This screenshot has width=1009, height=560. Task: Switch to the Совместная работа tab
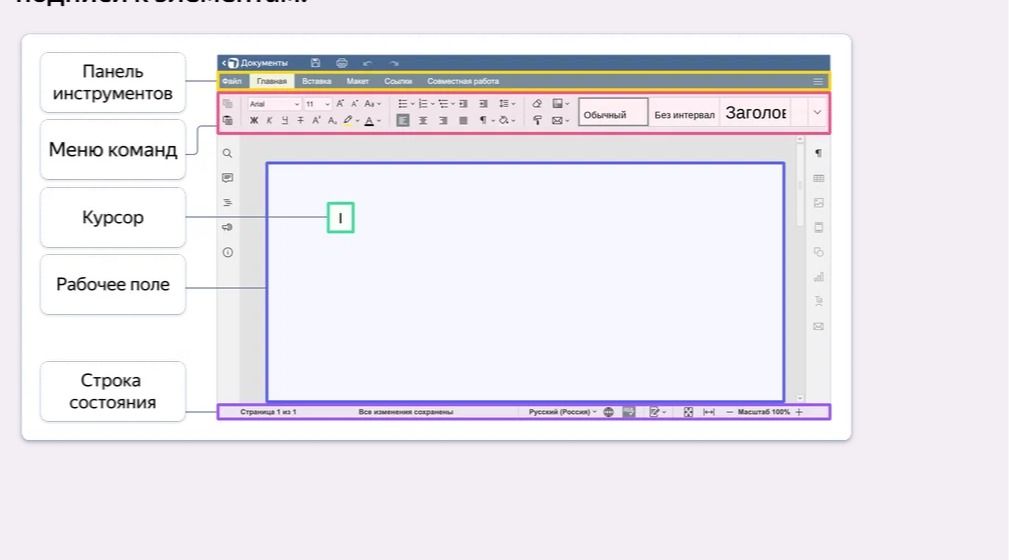click(463, 81)
